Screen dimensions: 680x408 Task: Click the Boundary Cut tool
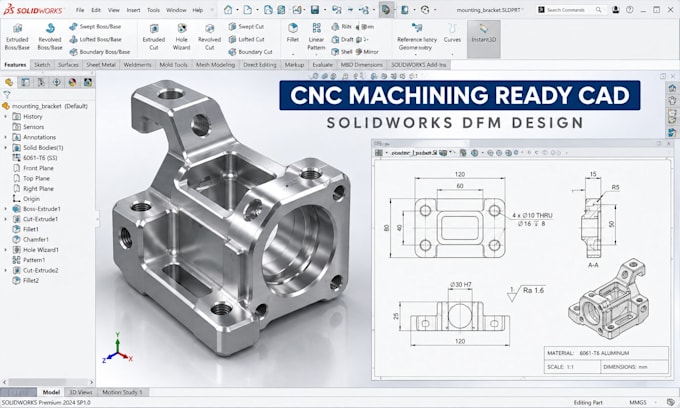click(250, 52)
